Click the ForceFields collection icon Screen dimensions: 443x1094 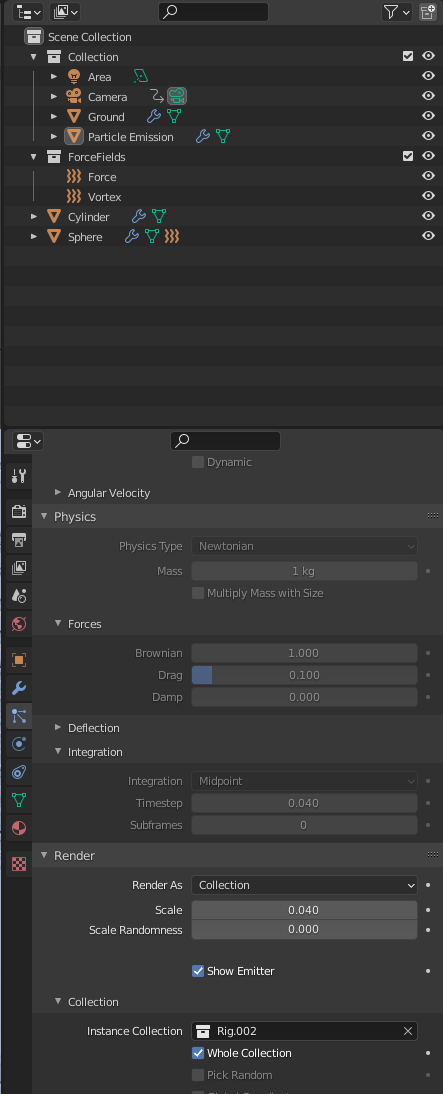(x=54, y=156)
